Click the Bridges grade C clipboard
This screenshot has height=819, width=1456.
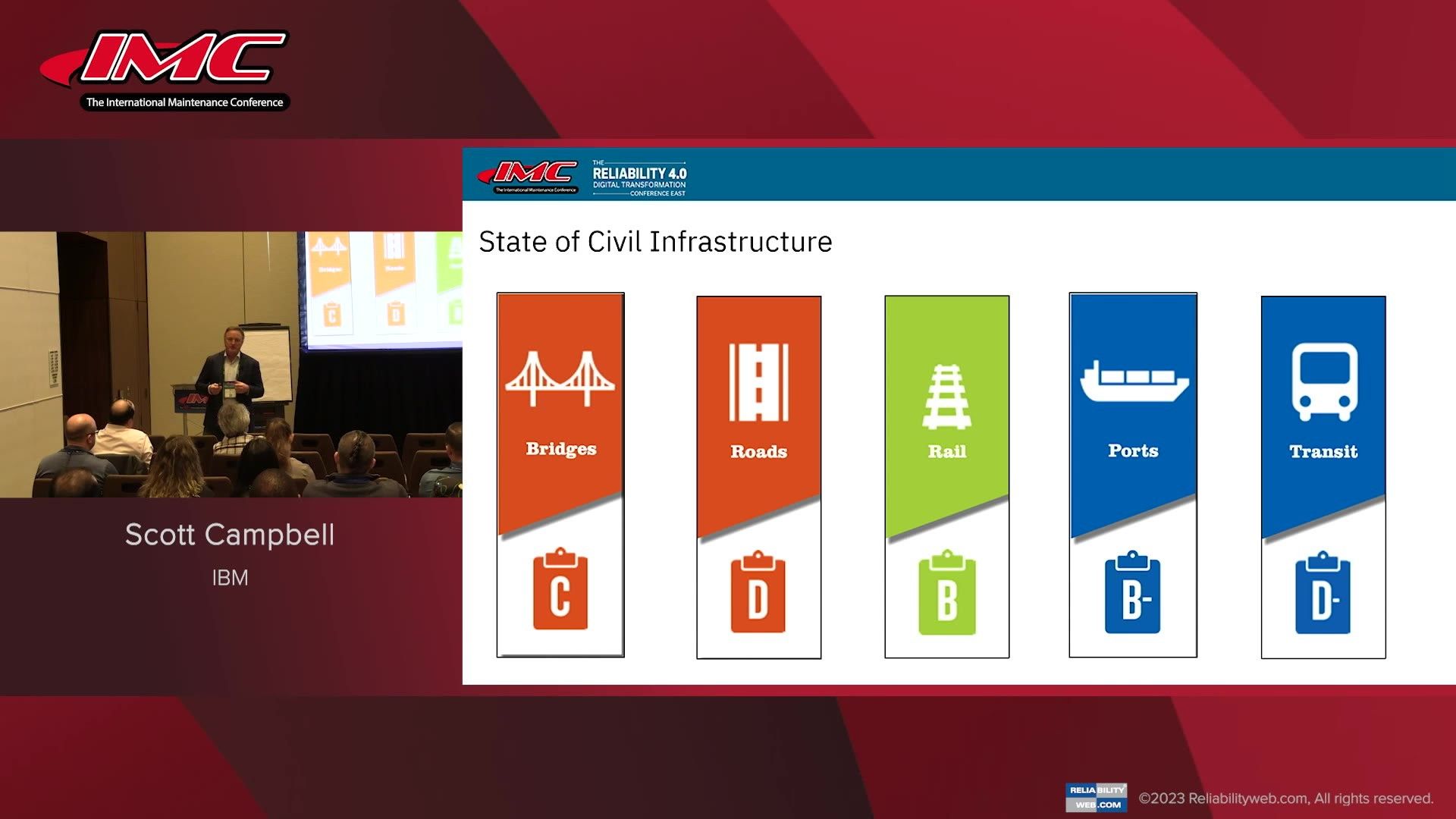point(560,589)
